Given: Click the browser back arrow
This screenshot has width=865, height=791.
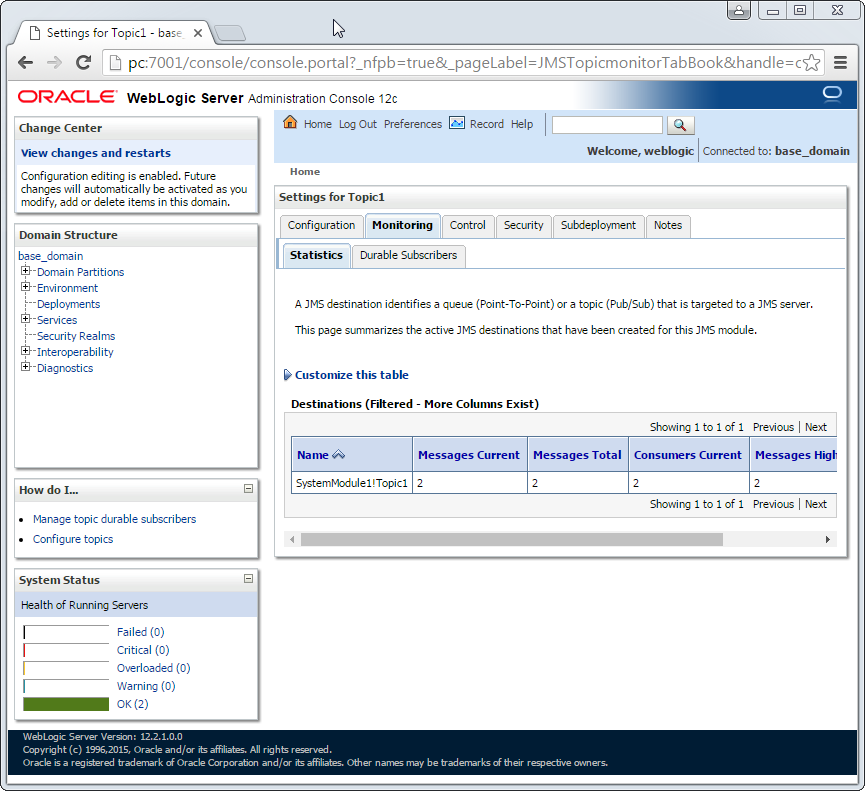Looking at the screenshot, I should coord(25,63).
